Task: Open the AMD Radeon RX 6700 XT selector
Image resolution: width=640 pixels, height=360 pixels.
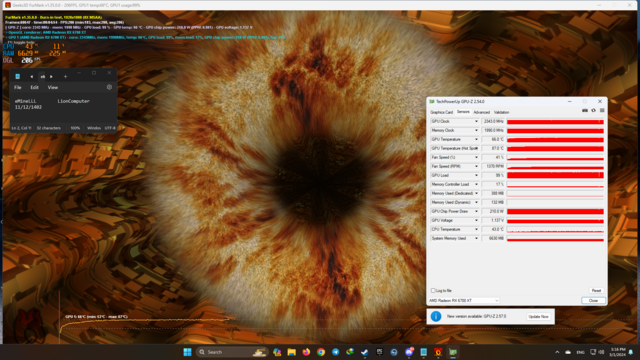Action: point(464,300)
